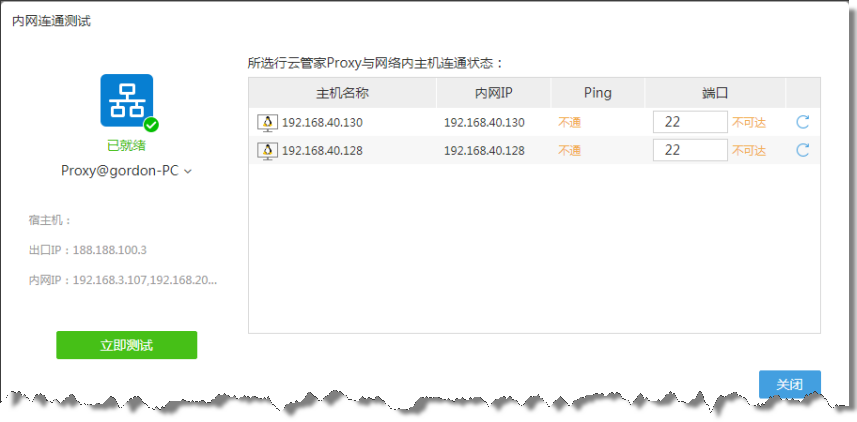Select the host name 192.168.40.130 row
Screen dimensions: 857x422
coord(323,123)
